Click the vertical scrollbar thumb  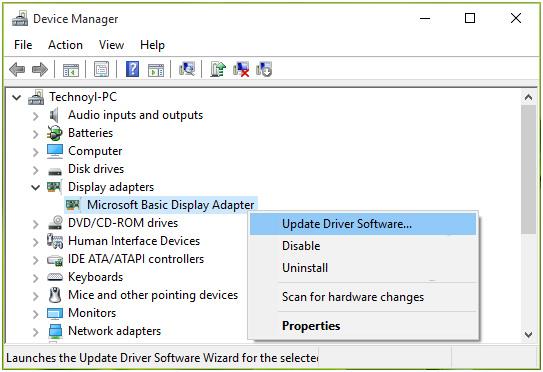(528, 170)
